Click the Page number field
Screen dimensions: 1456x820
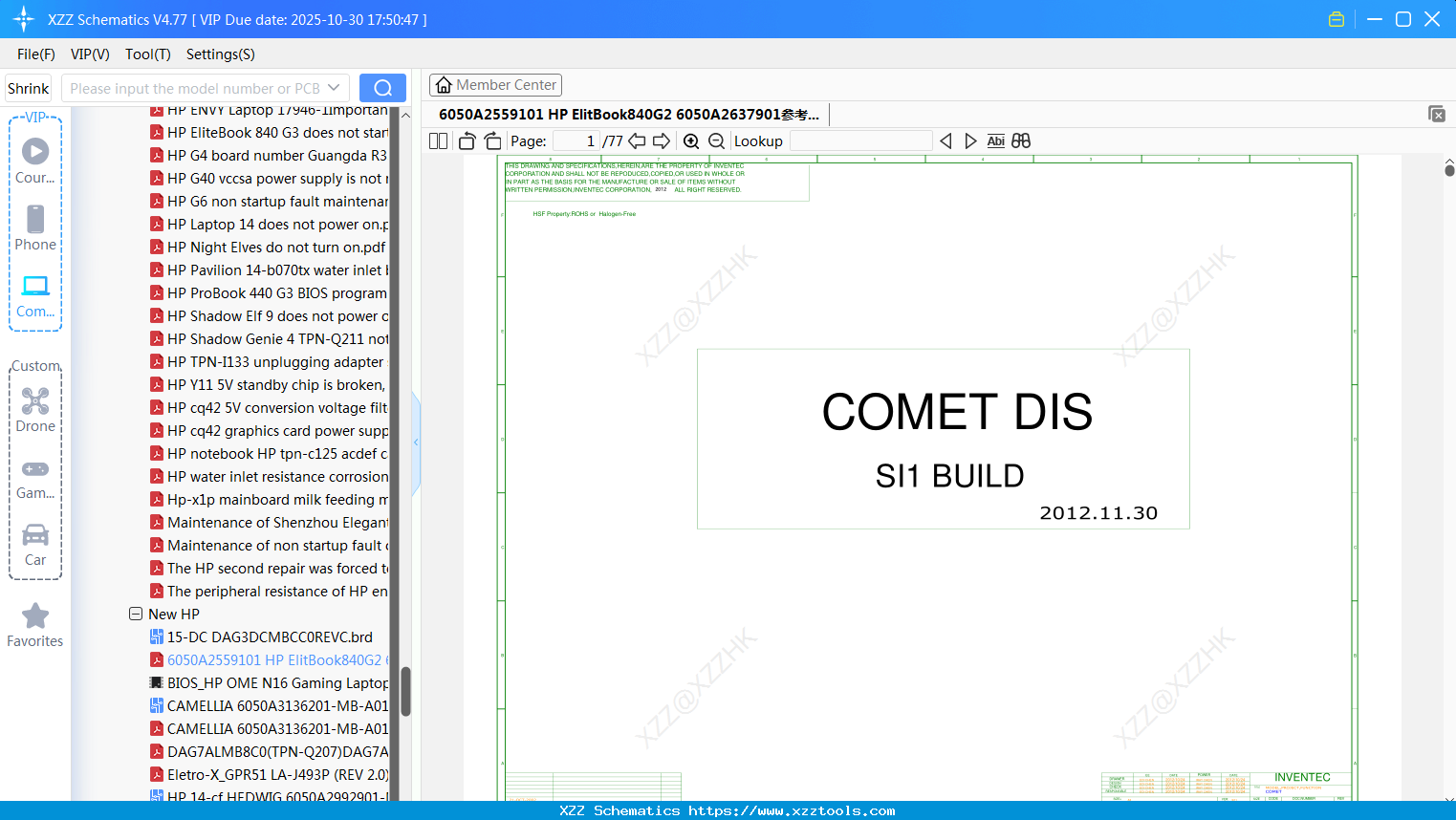(576, 141)
